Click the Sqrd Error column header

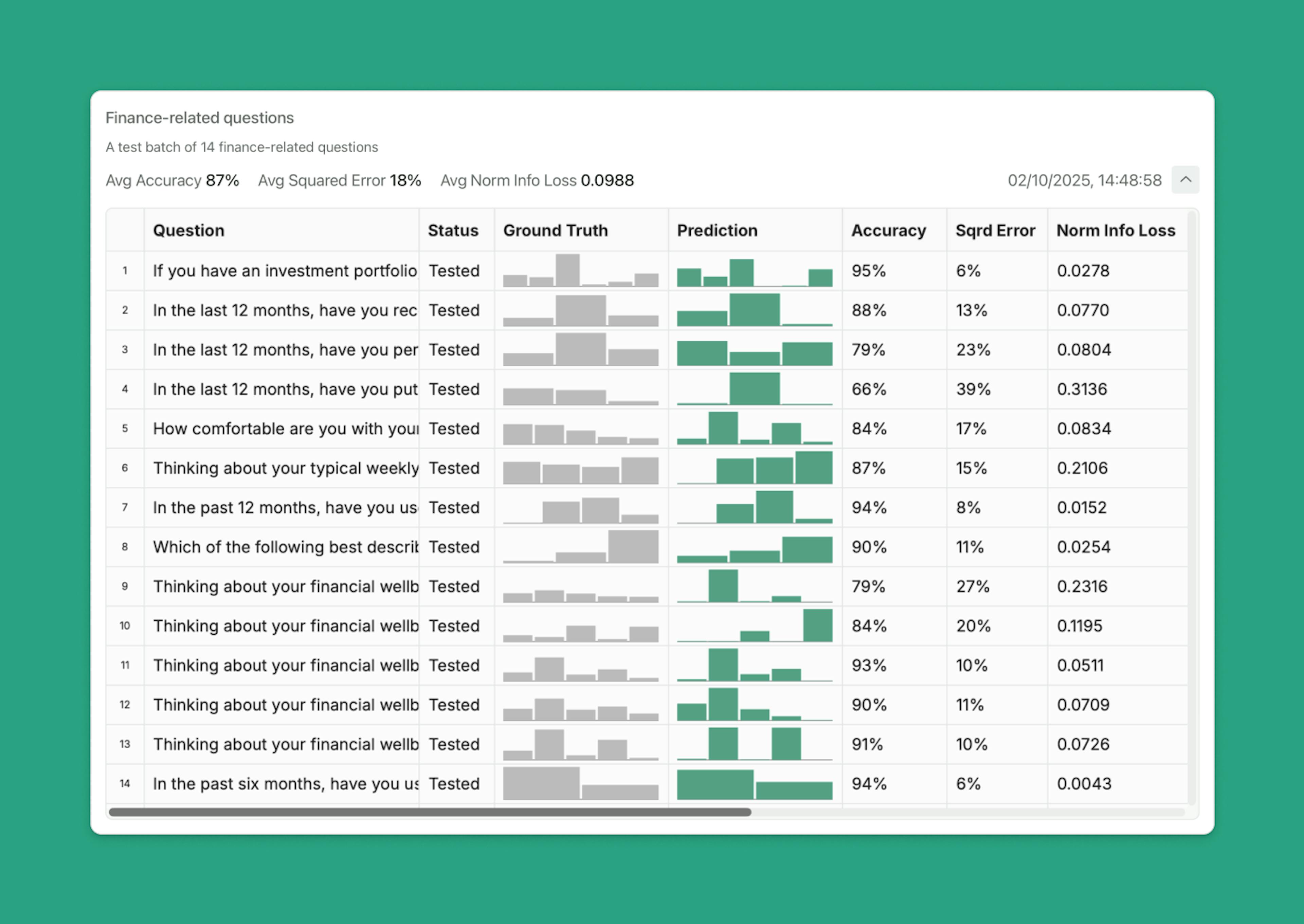[995, 231]
